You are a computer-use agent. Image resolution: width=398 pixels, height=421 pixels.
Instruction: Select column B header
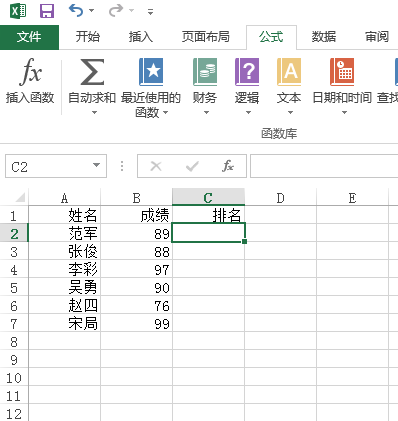tap(137, 198)
